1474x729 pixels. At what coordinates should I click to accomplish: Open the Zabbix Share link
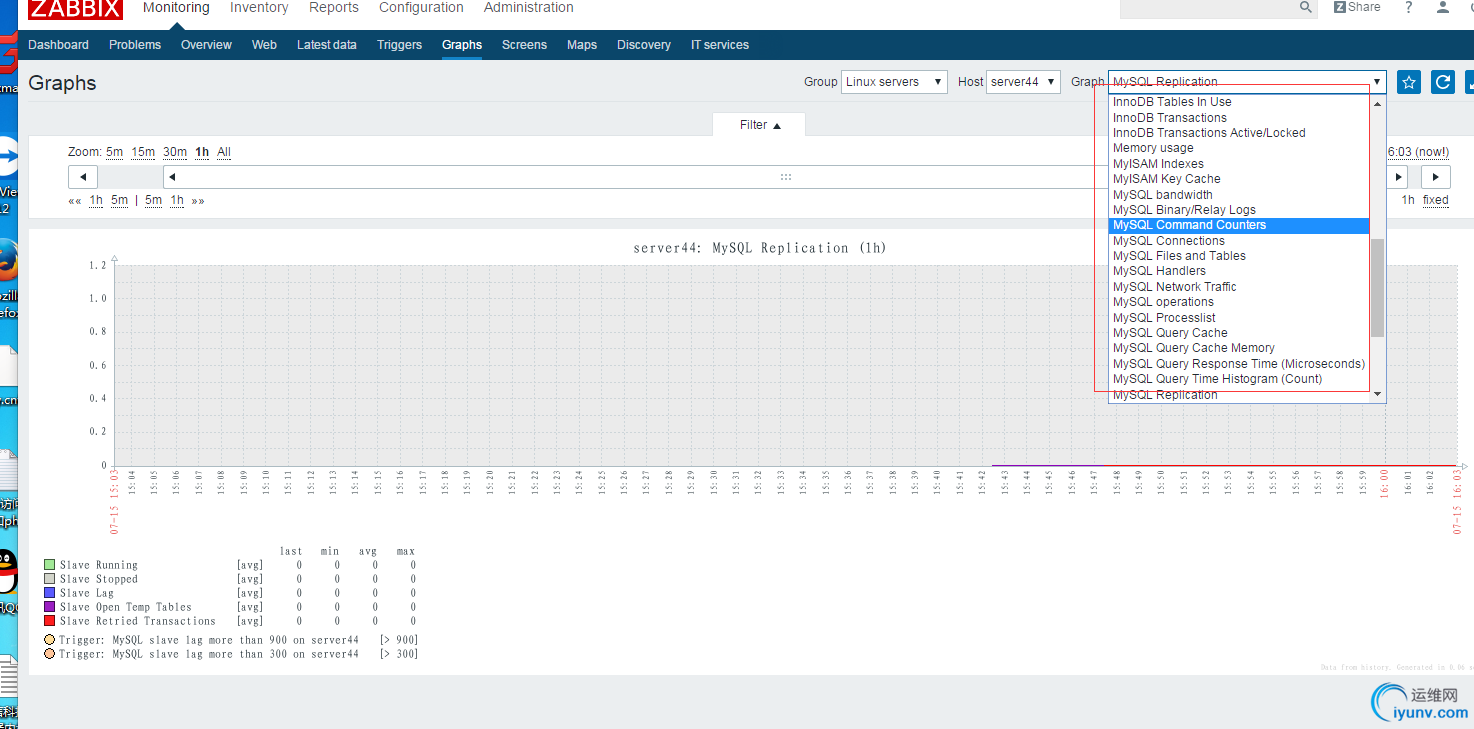[x=1357, y=7]
